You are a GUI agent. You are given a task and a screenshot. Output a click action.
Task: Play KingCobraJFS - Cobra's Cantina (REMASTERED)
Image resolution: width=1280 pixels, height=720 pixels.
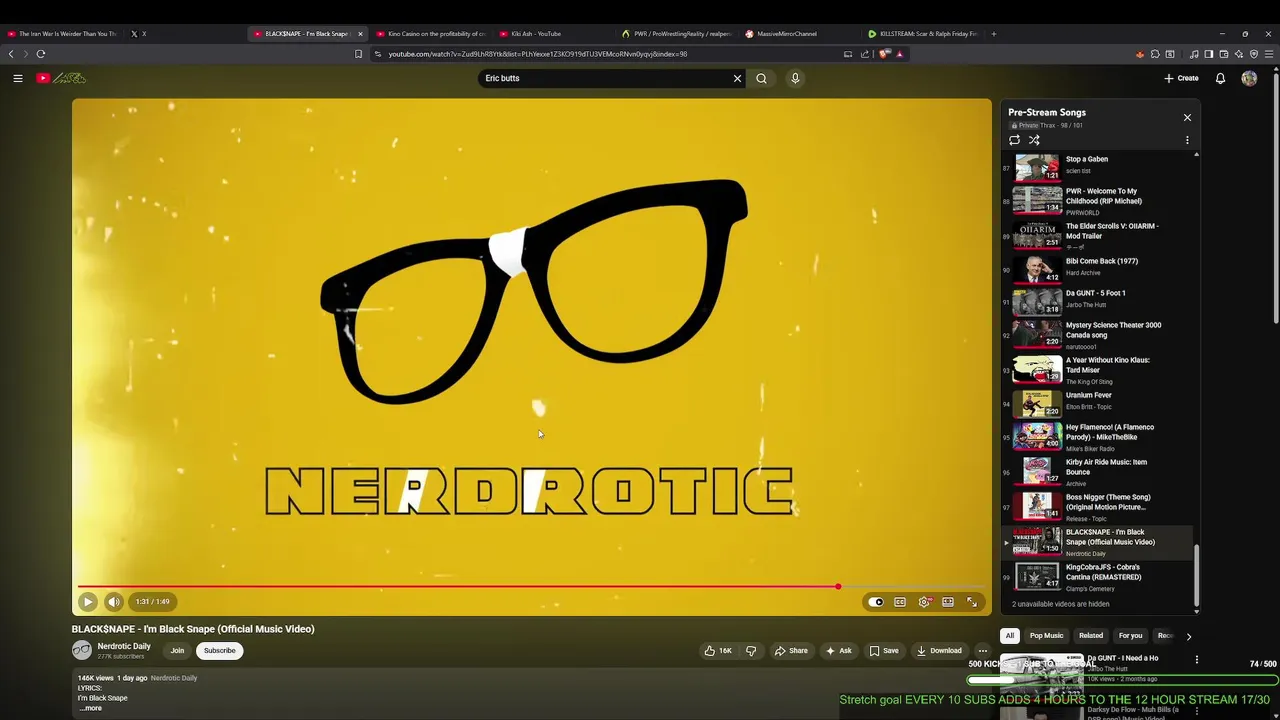pyautogui.click(x=1097, y=577)
